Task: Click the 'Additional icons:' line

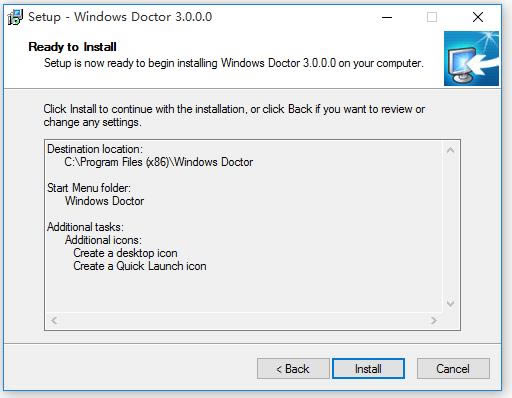Action: click(103, 240)
